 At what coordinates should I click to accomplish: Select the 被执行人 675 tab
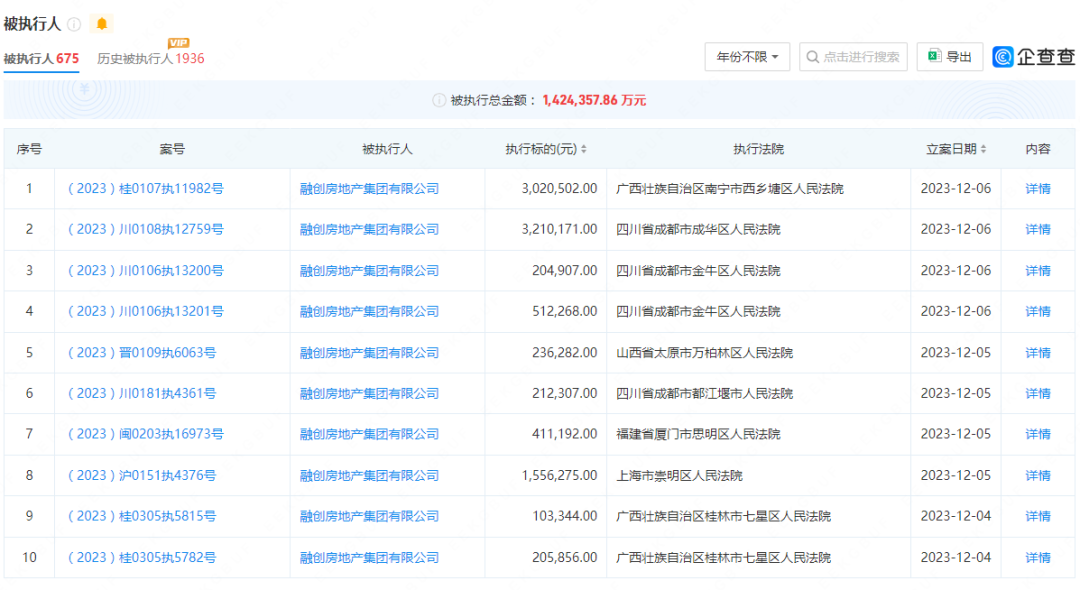41,59
